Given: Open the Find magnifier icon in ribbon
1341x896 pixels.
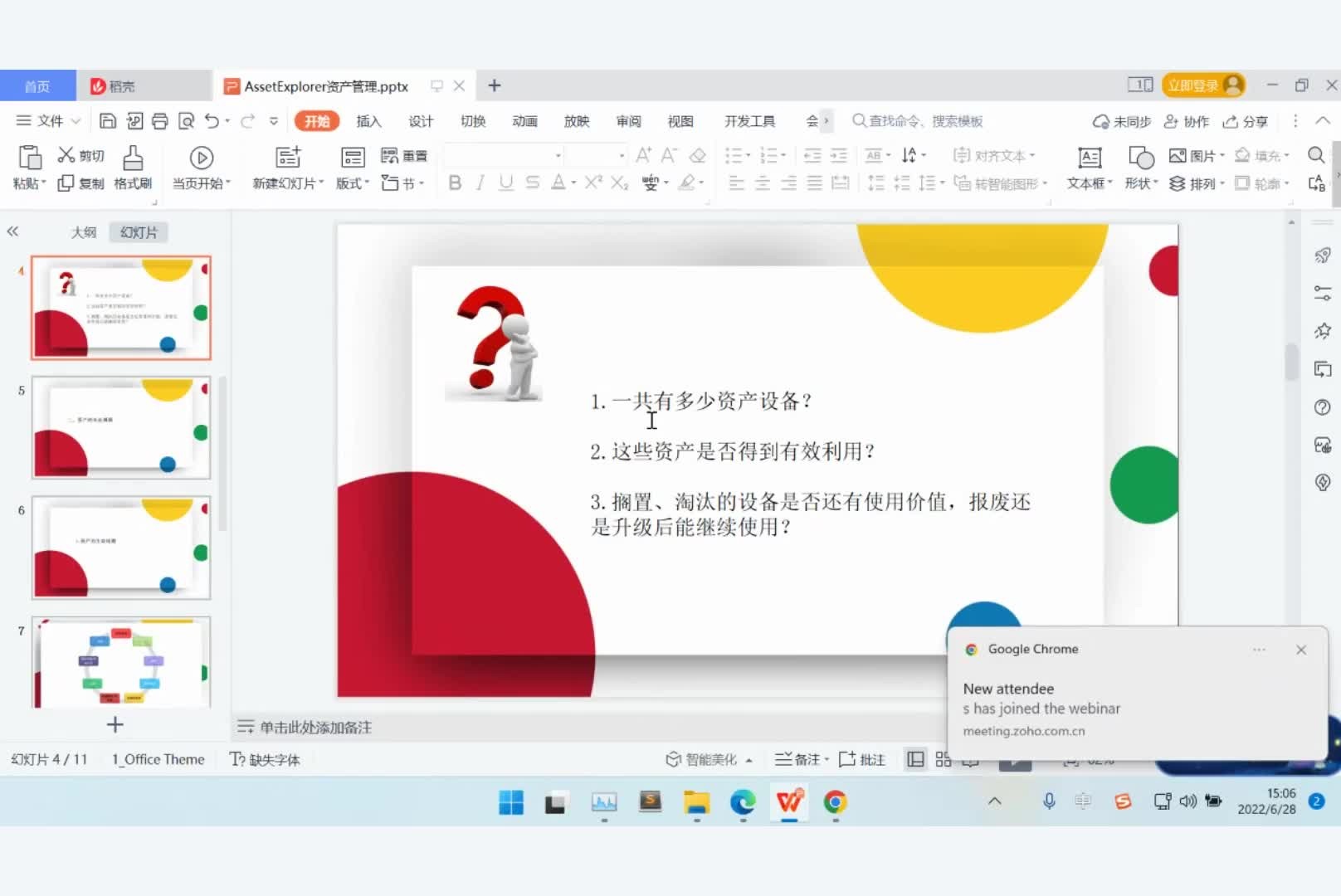Looking at the screenshot, I should coord(1316,155).
